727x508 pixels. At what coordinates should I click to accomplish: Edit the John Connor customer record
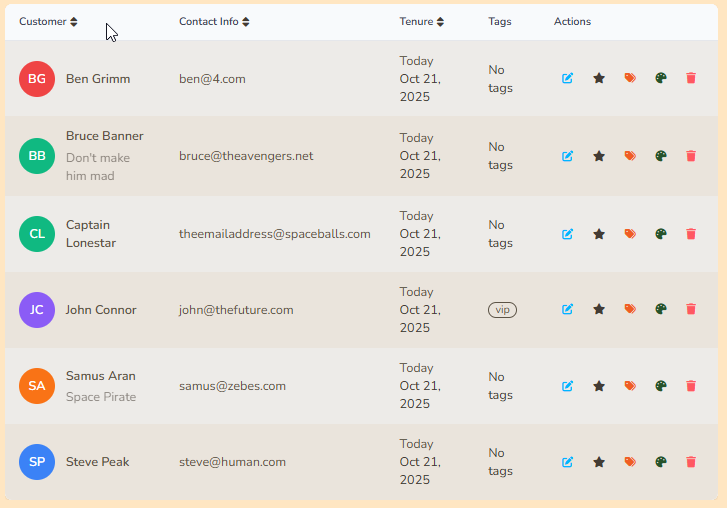(568, 309)
